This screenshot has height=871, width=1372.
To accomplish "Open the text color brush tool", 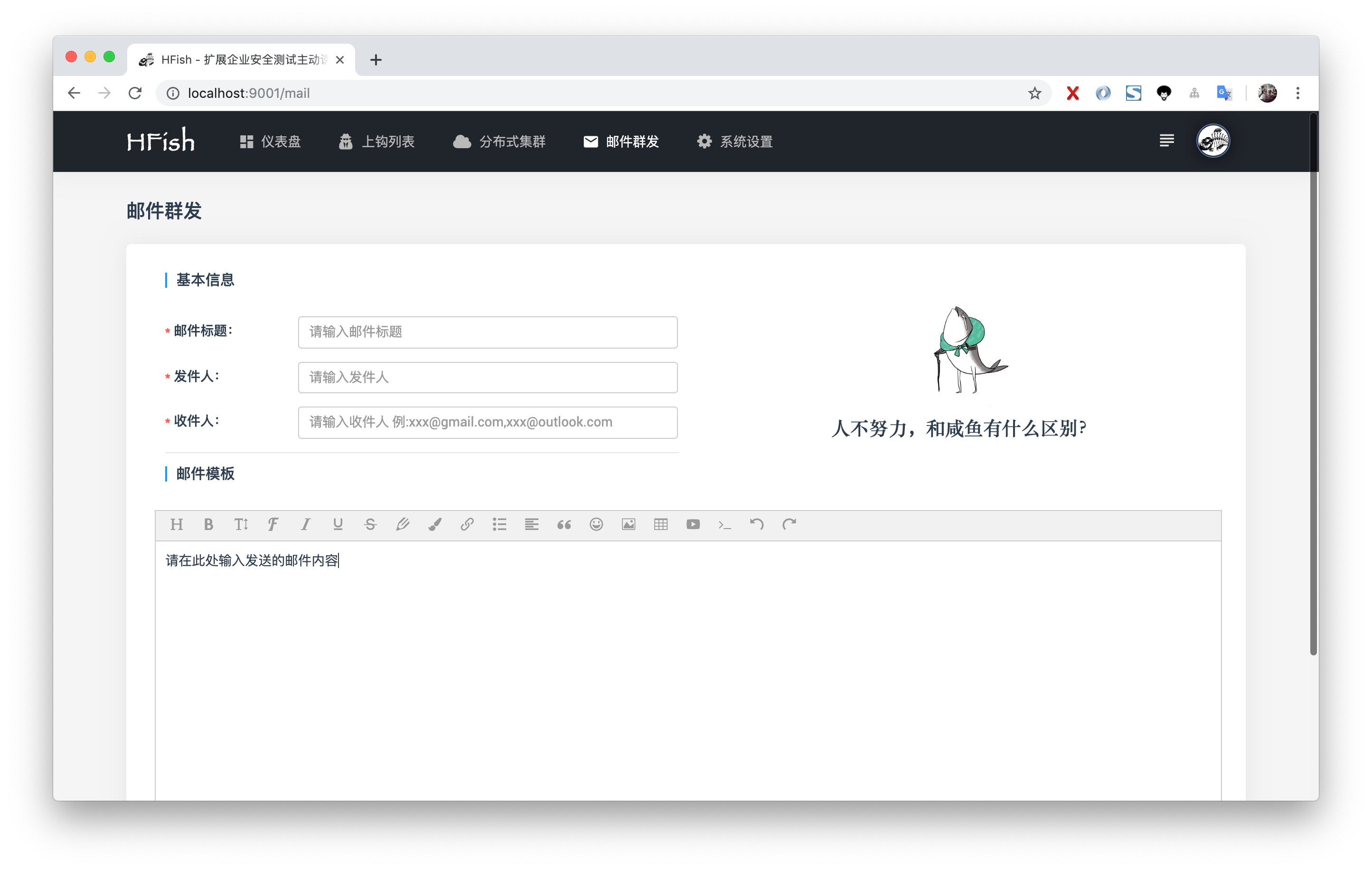I will [435, 524].
